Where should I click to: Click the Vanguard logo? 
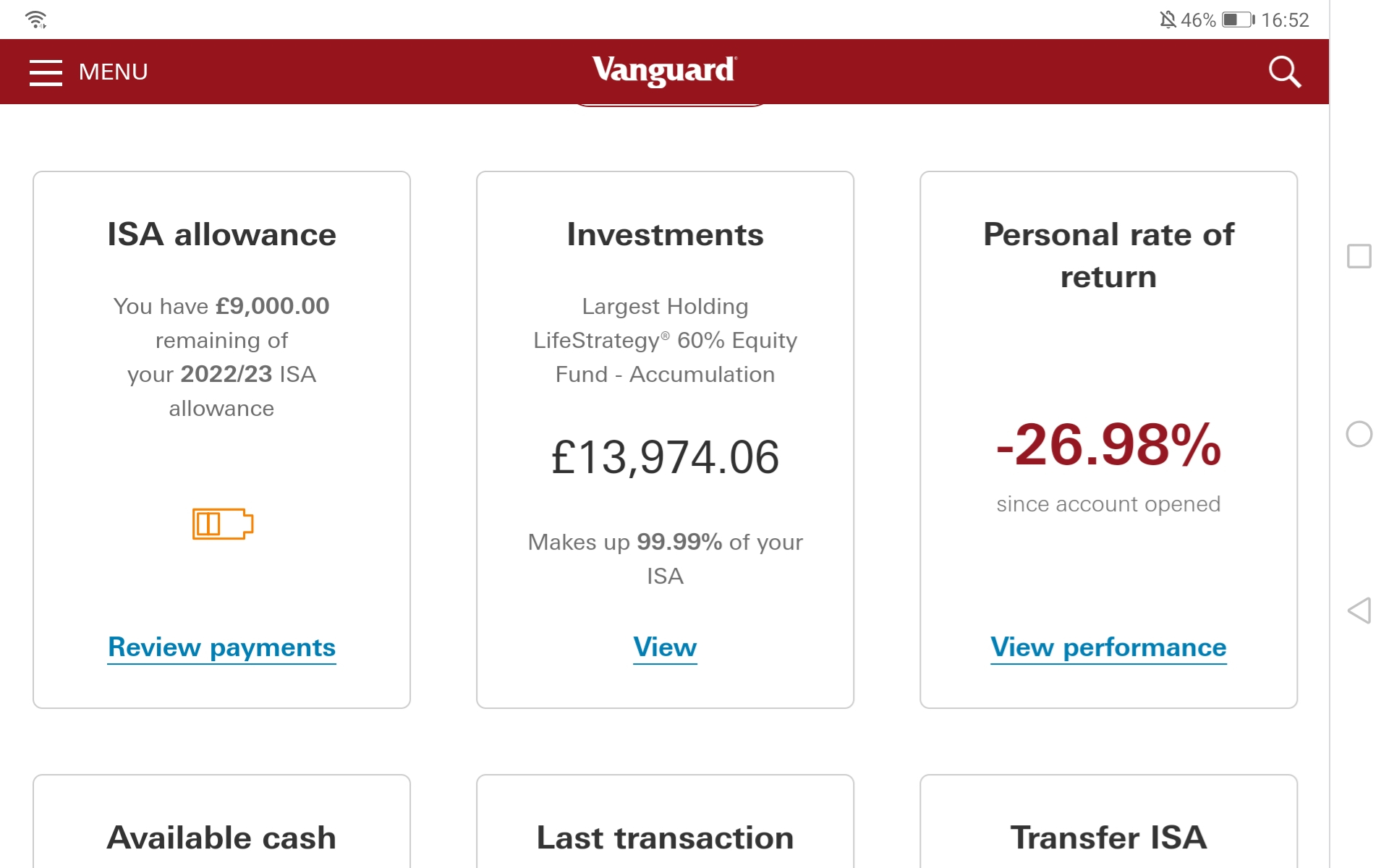664,71
